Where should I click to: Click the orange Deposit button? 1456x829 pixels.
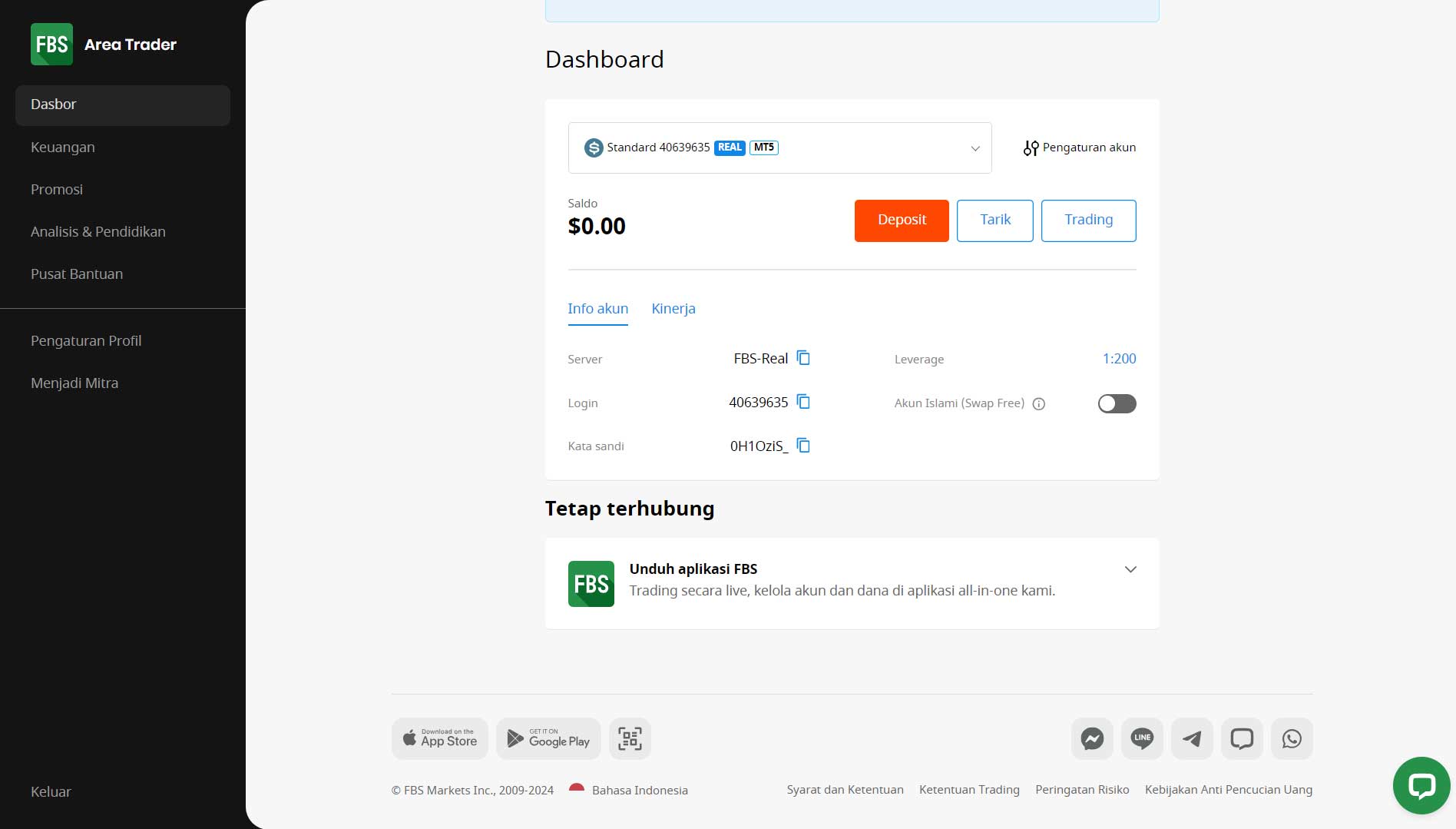click(902, 221)
